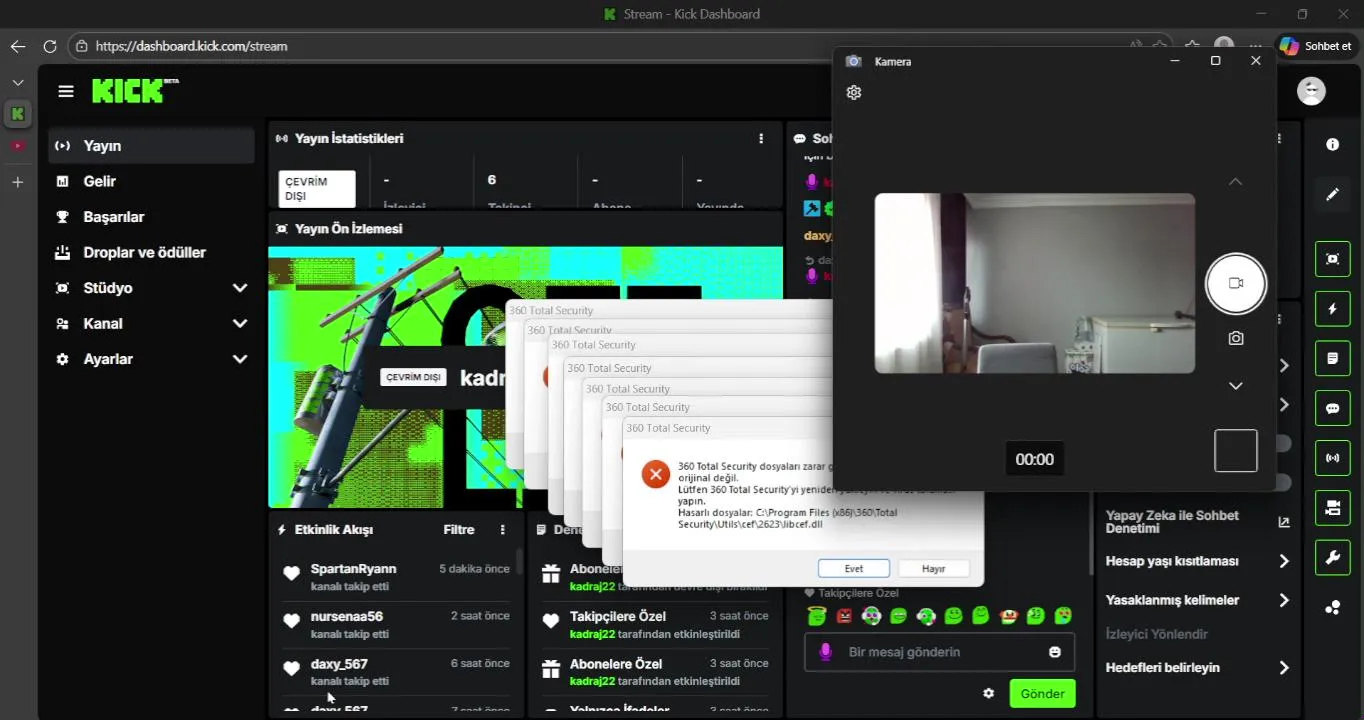Click nursenaa56 in activity feed
This screenshot has width=1364, height=720.
pos(346,616)
